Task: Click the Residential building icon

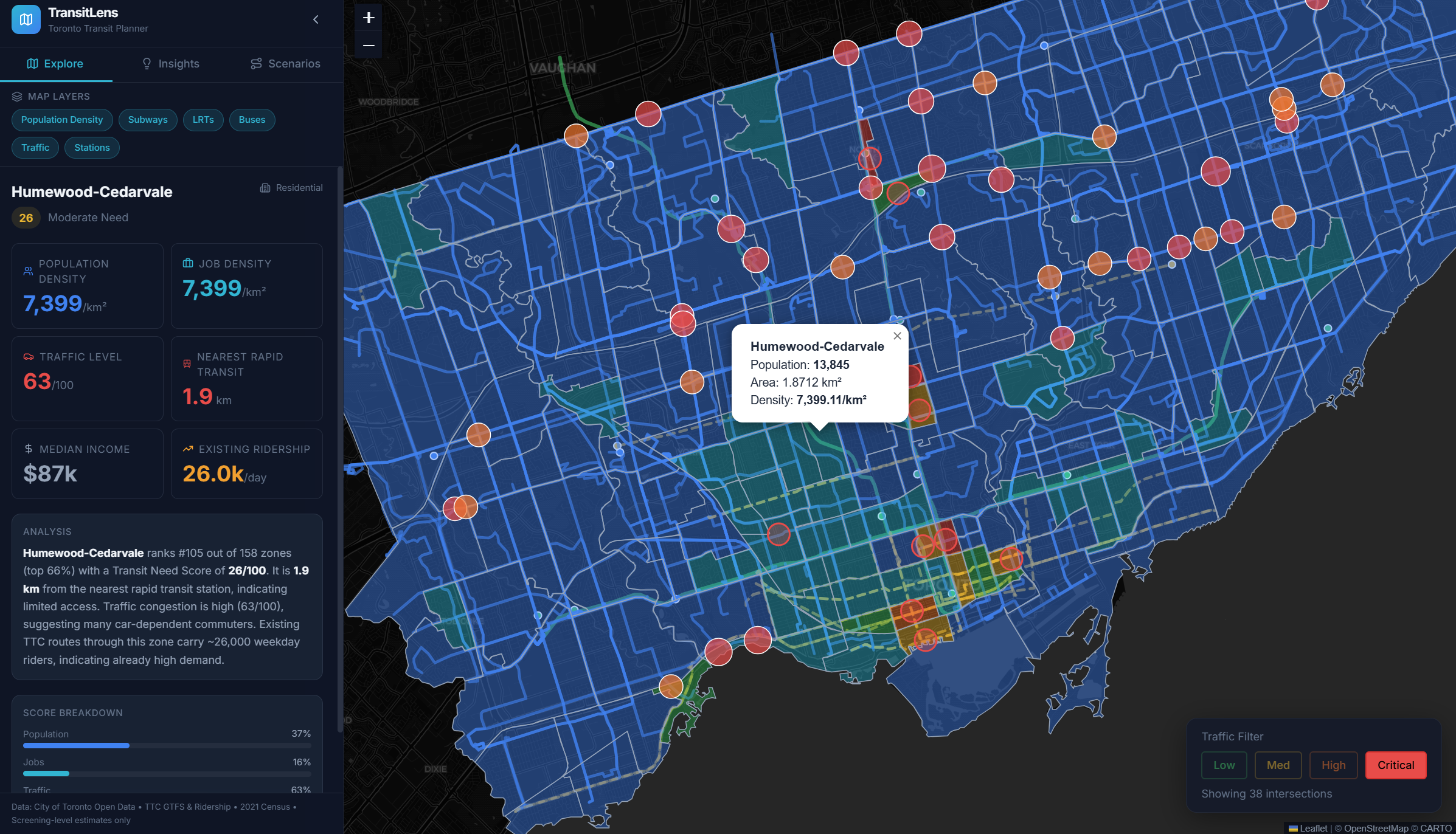Action: pos(265,188)
